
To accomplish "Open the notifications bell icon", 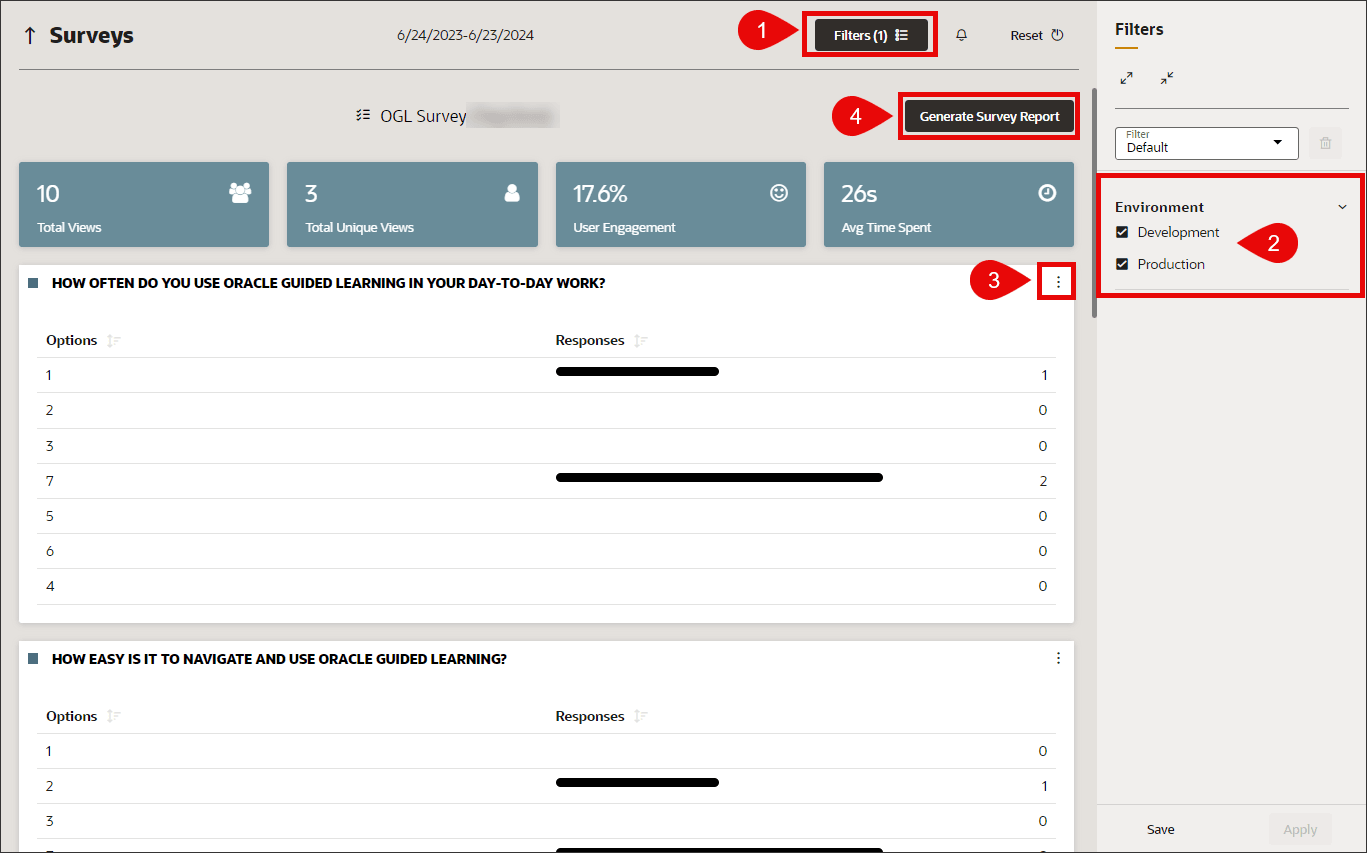I will (x=961, y=34).
